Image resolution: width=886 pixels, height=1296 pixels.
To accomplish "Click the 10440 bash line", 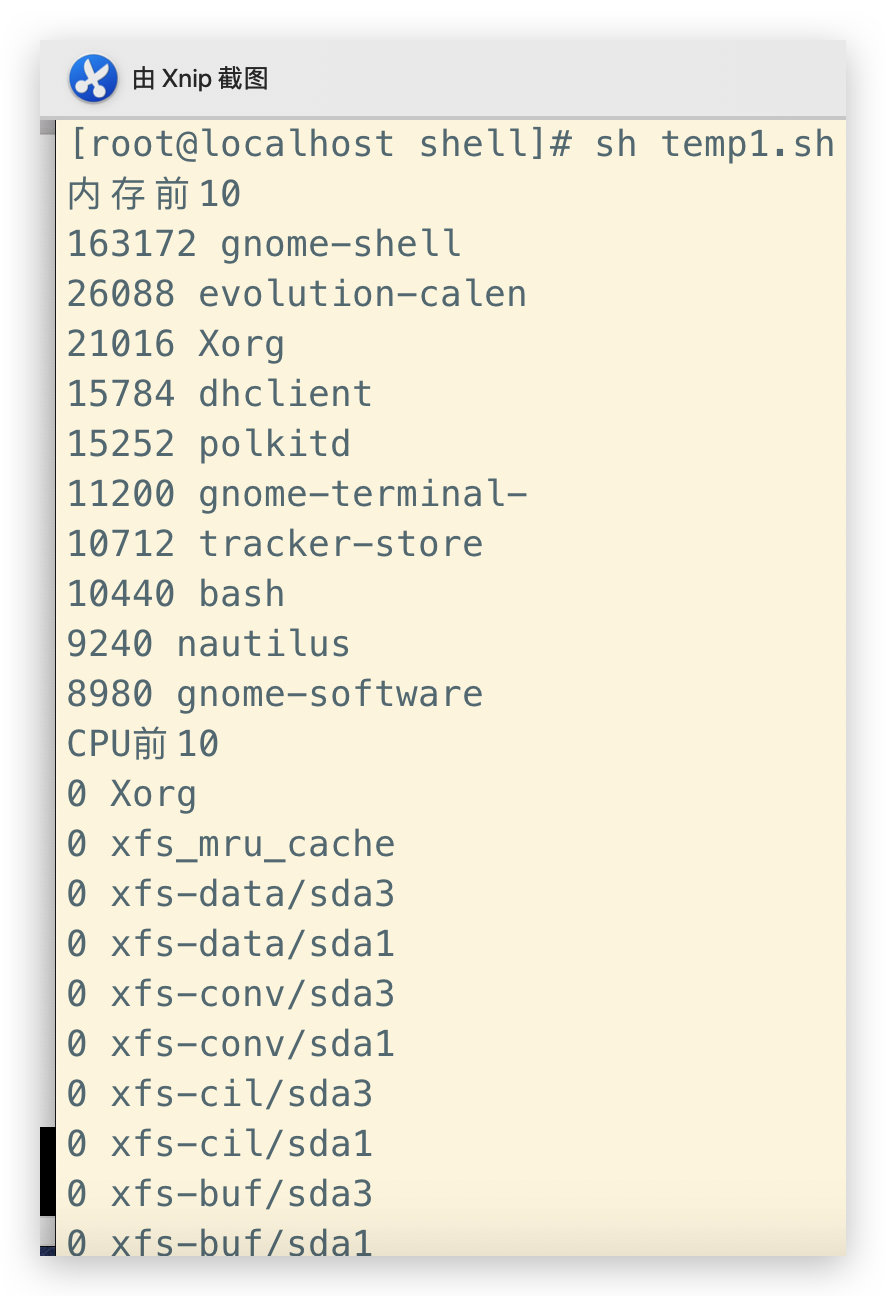I will (x=176, y=594).
